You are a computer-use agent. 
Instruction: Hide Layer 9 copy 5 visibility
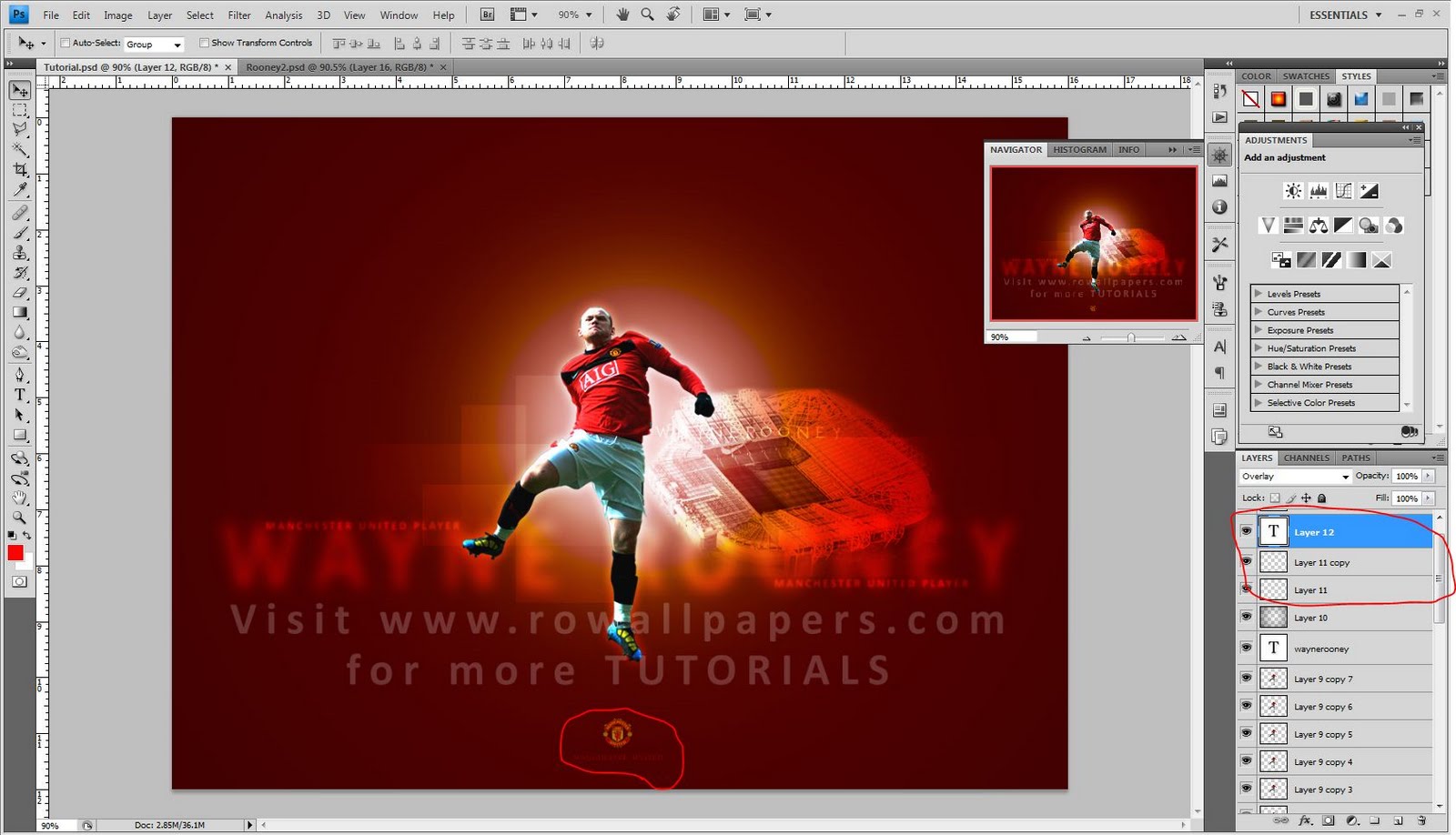click(x=1247, y=733)
